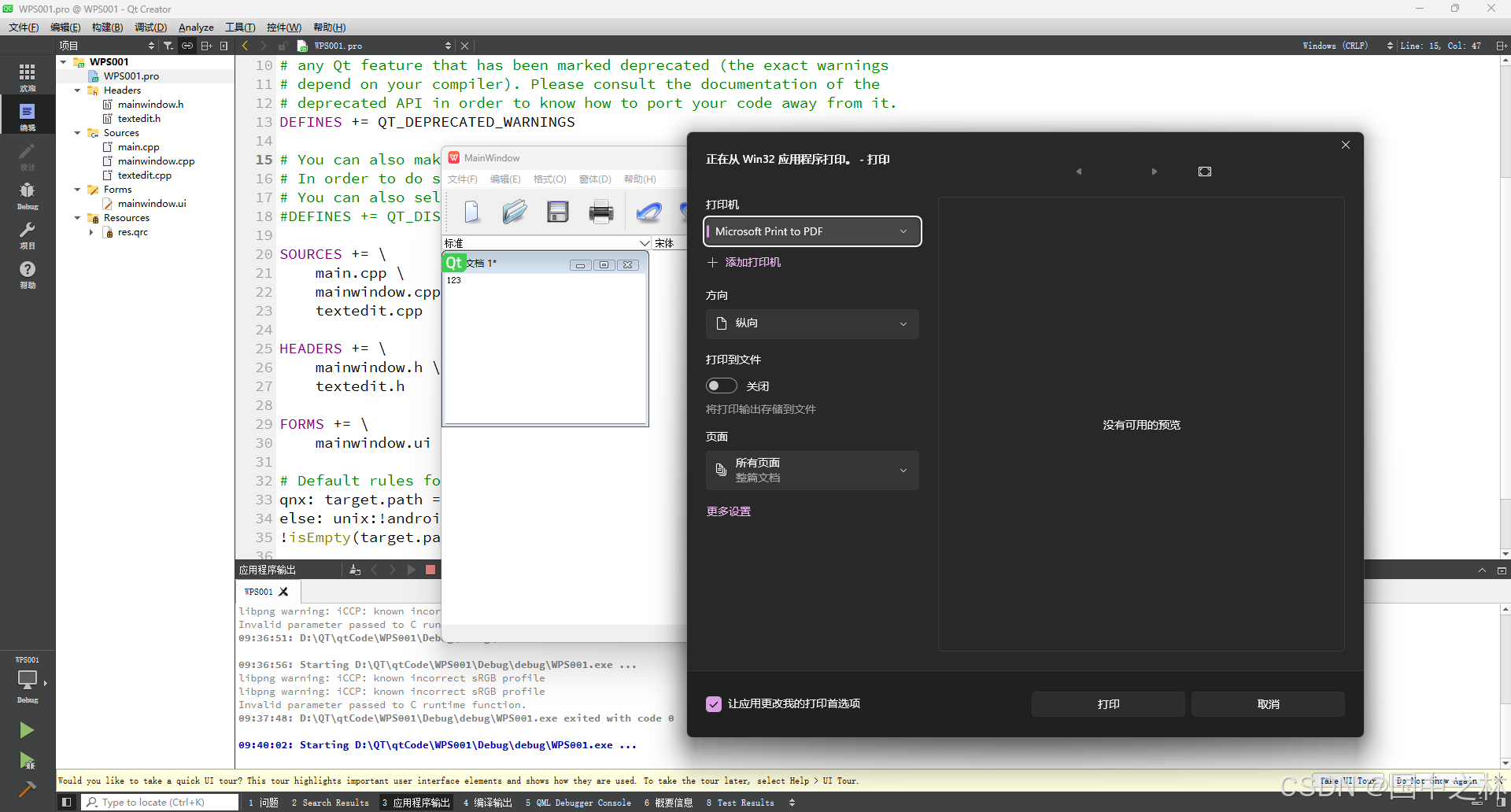This screenshot has width=1511, height=812.
Task: Open Debug mode in the left sidebar
Action: pyautogui.click(x=28, y=195)
